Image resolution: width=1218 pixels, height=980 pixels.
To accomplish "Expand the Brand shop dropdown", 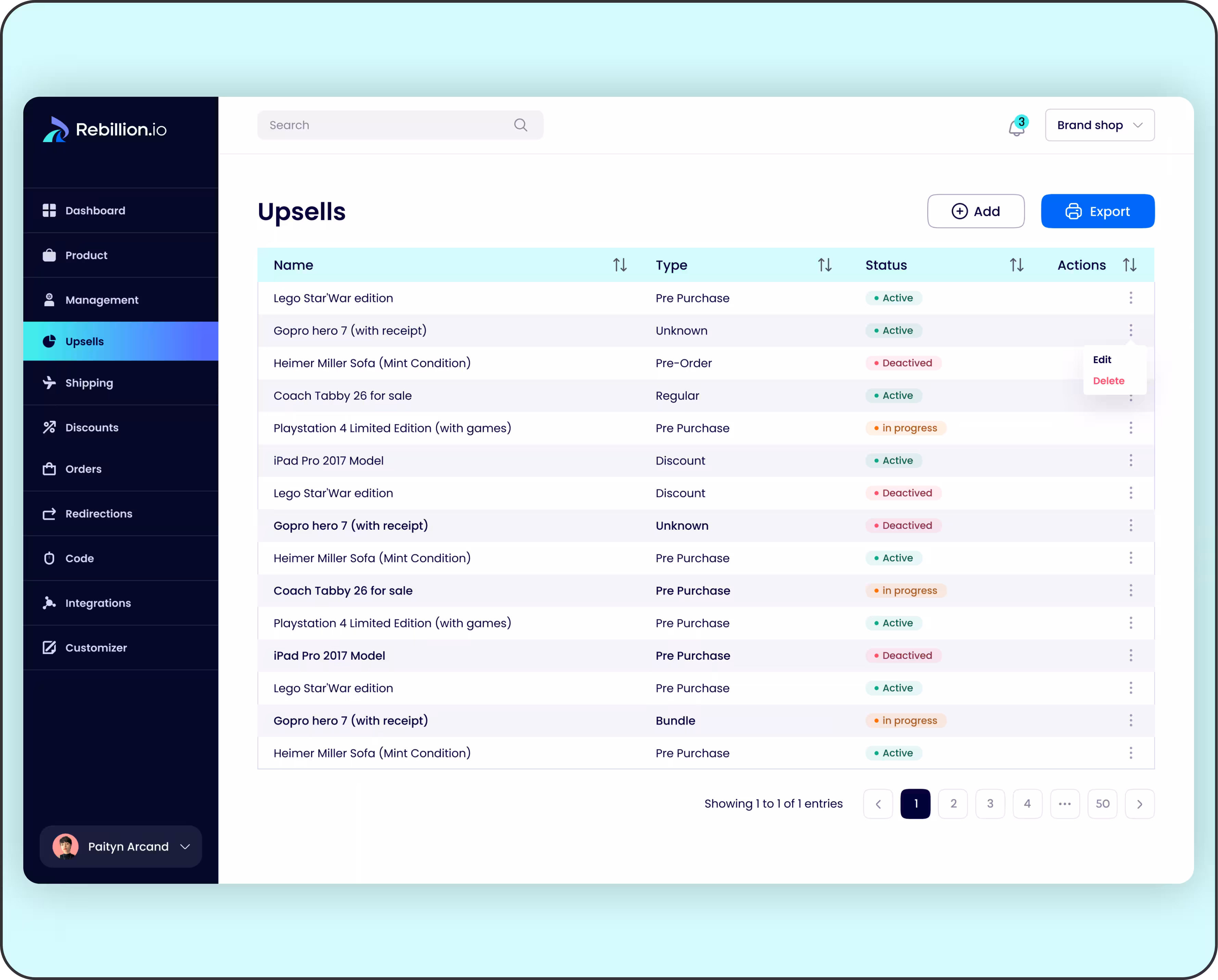I will pyautogui.click(x=1099, y=125).
